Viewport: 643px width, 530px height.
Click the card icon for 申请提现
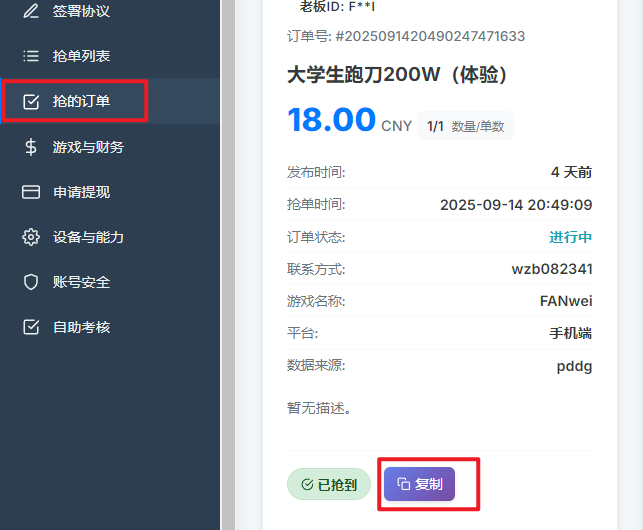click(31, 192)
